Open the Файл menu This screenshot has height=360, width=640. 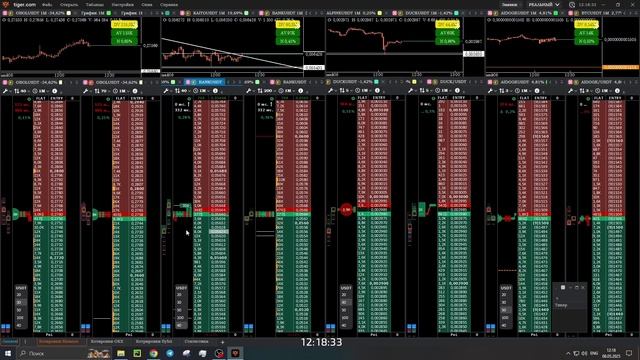46,4
